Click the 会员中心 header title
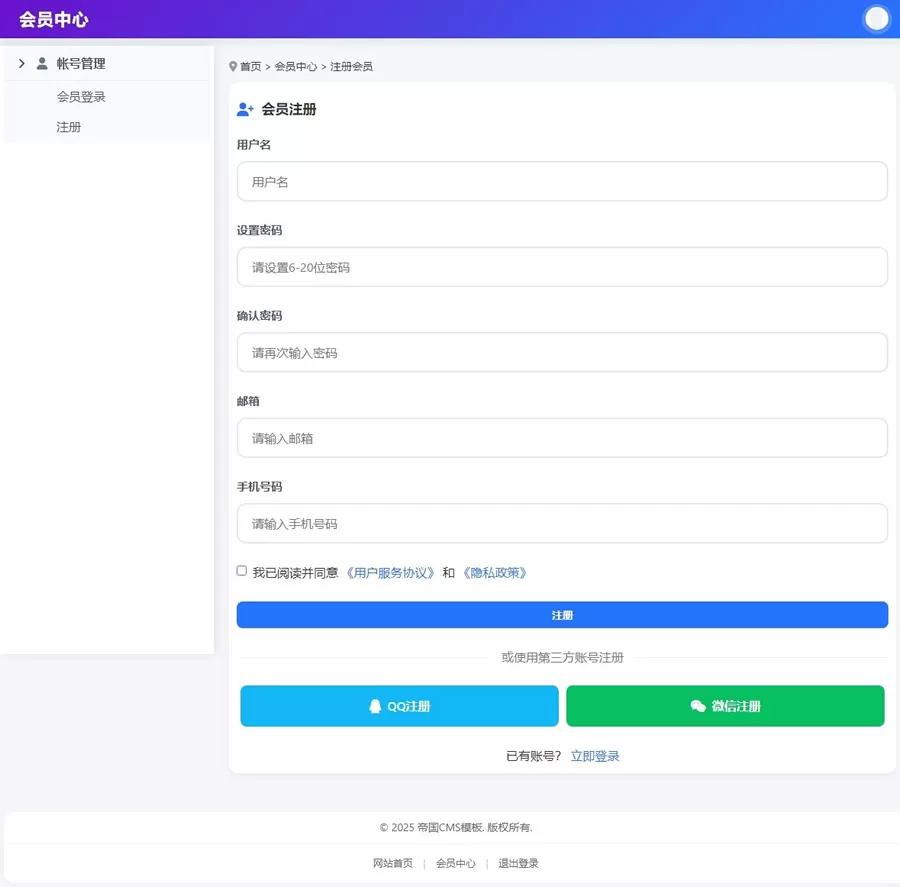 point(53,20)
